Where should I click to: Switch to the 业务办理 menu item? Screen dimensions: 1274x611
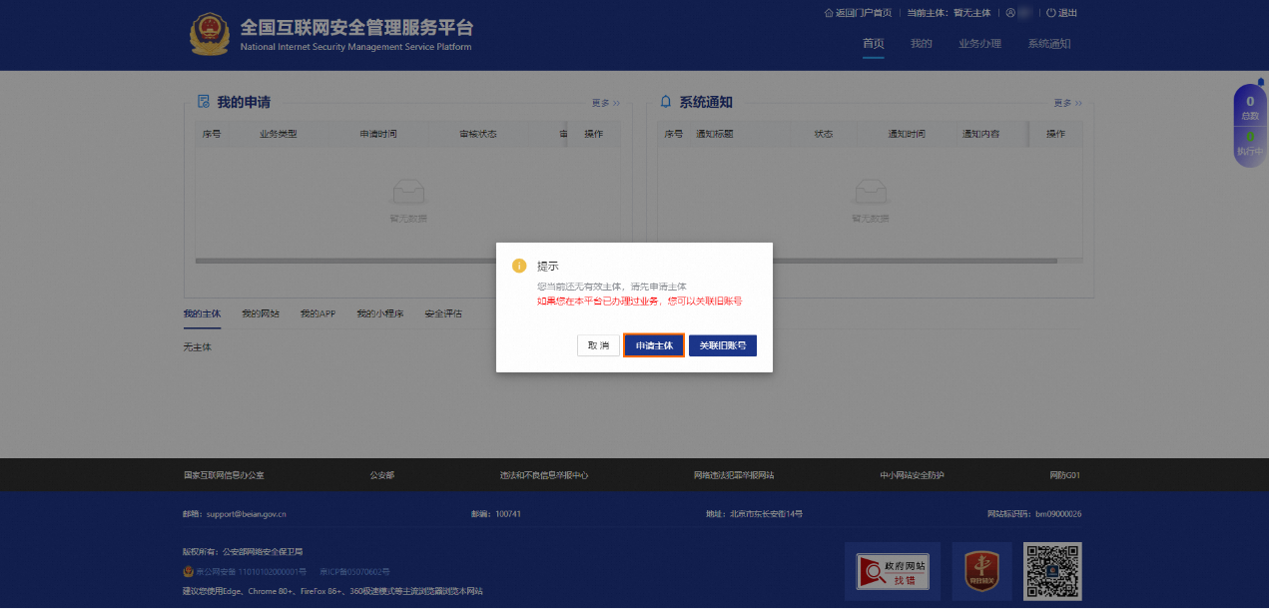click(978, 44)
